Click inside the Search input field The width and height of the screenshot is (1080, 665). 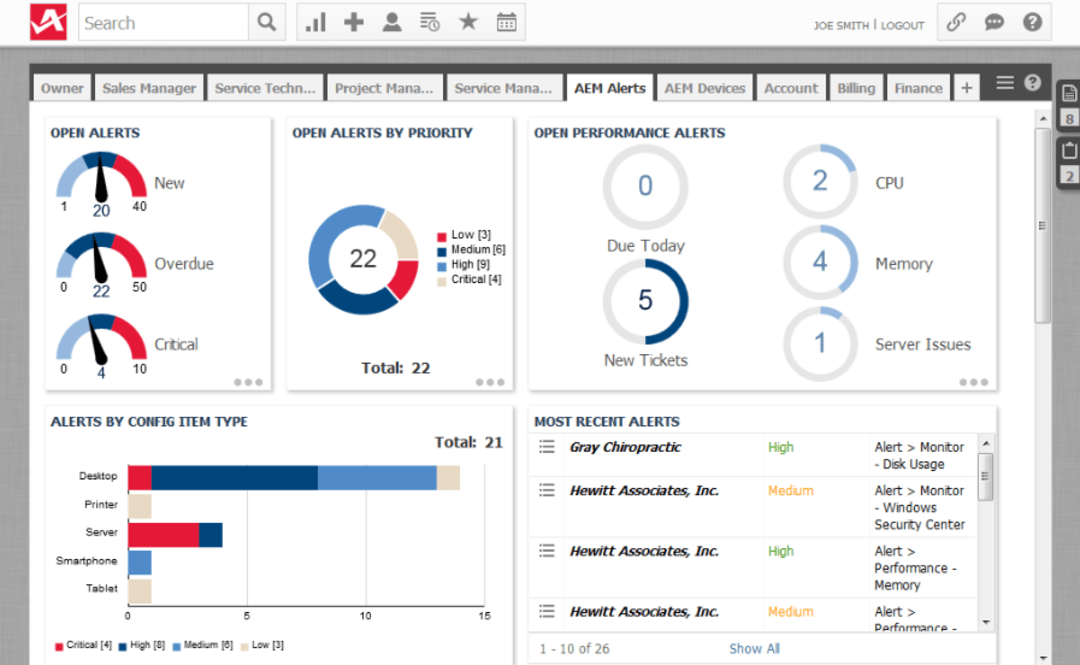(x=160, y=21)
